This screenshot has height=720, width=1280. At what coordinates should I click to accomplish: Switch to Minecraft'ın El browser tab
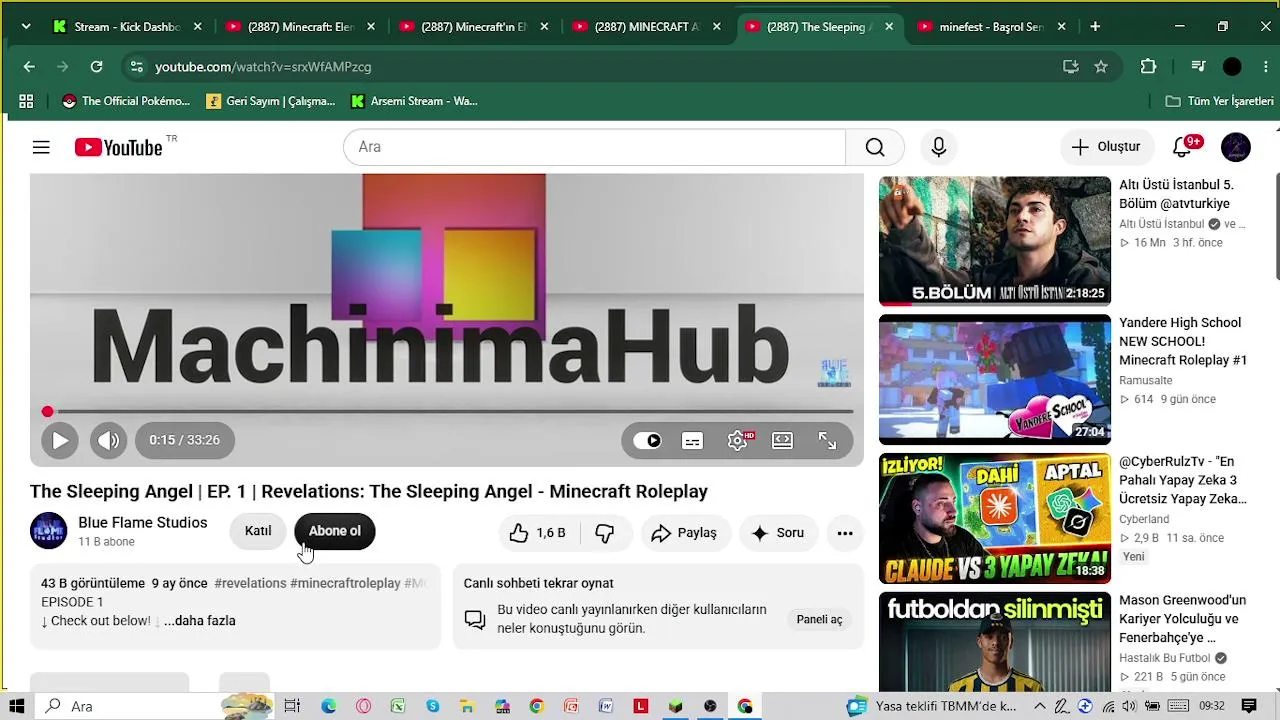pos(473,27)
